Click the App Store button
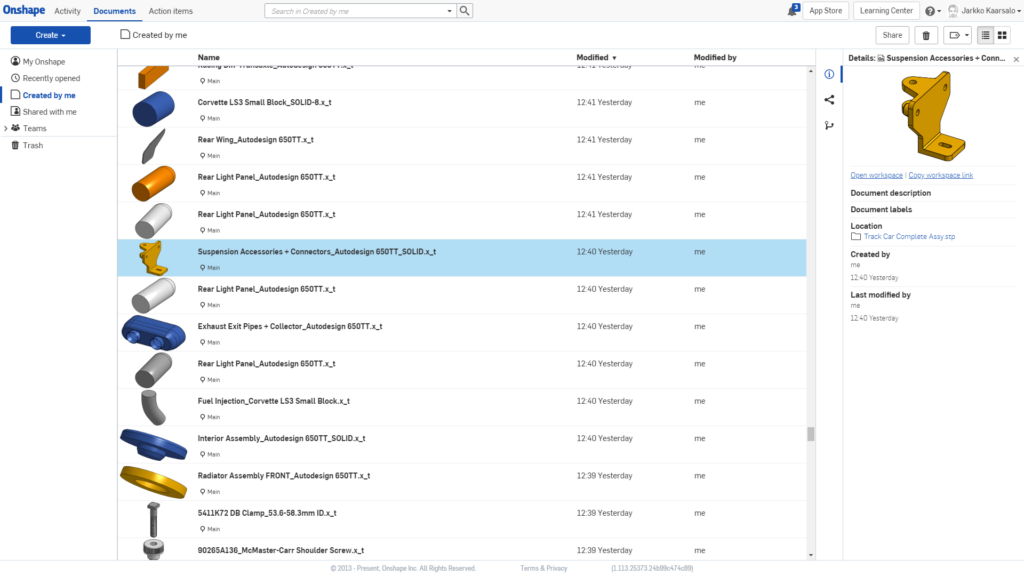This screenshot has height=576, width=1024. tap(825, 11)
